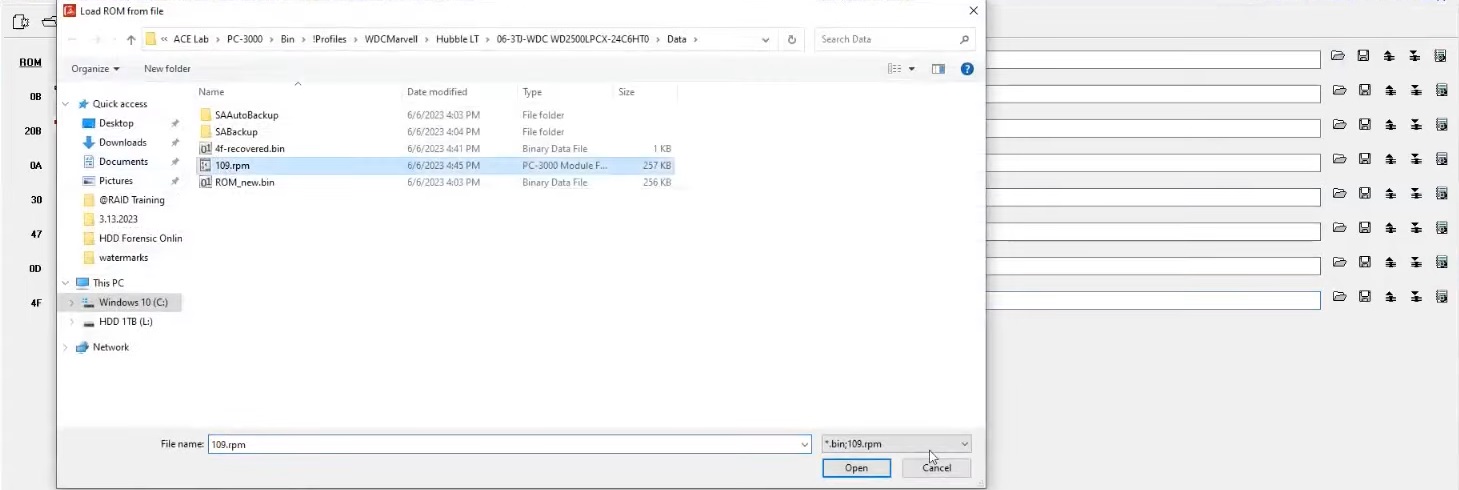Click the search magnifier icon

964,40
